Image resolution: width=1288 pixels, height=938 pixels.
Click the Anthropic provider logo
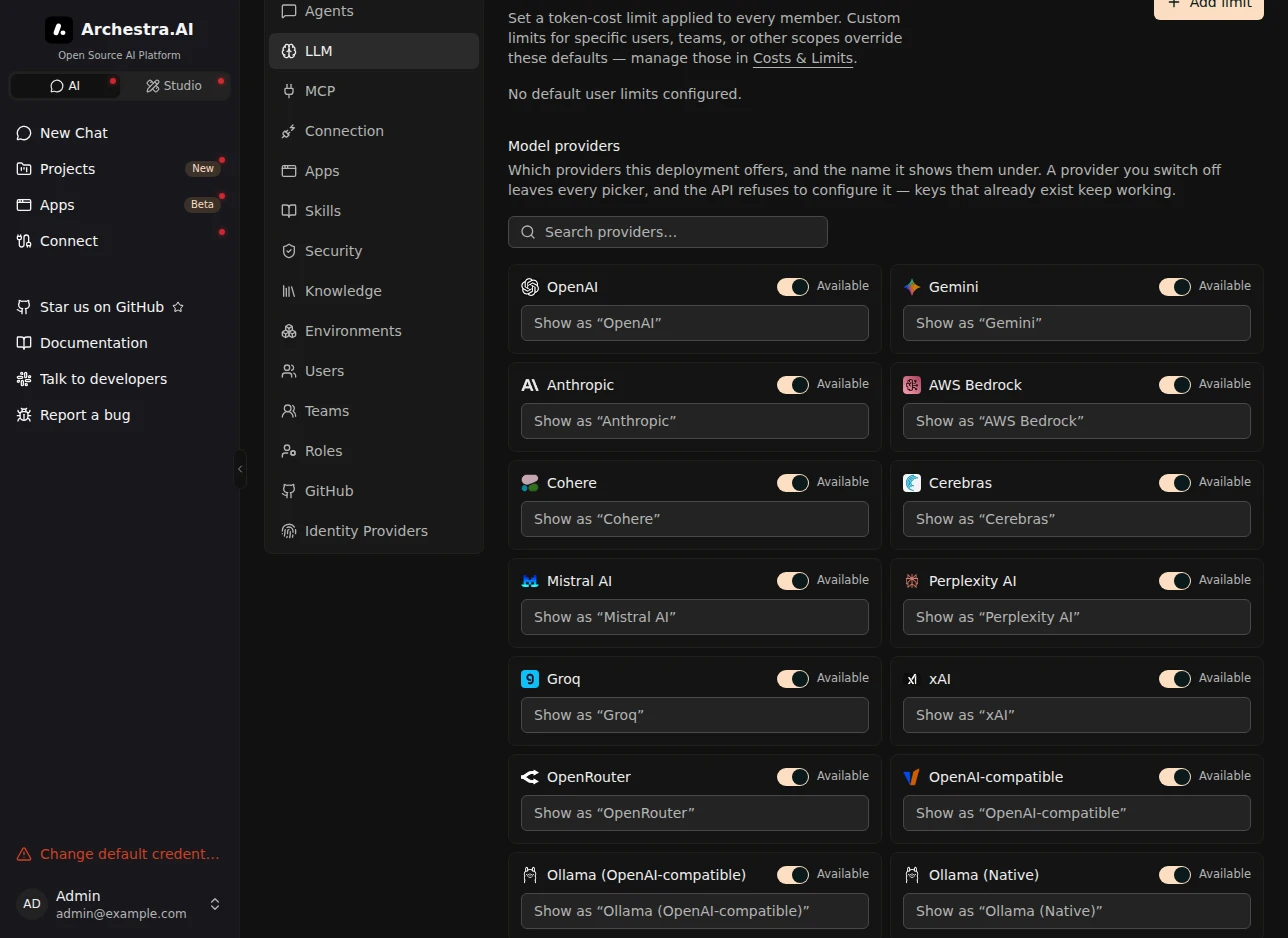point(530,385)
